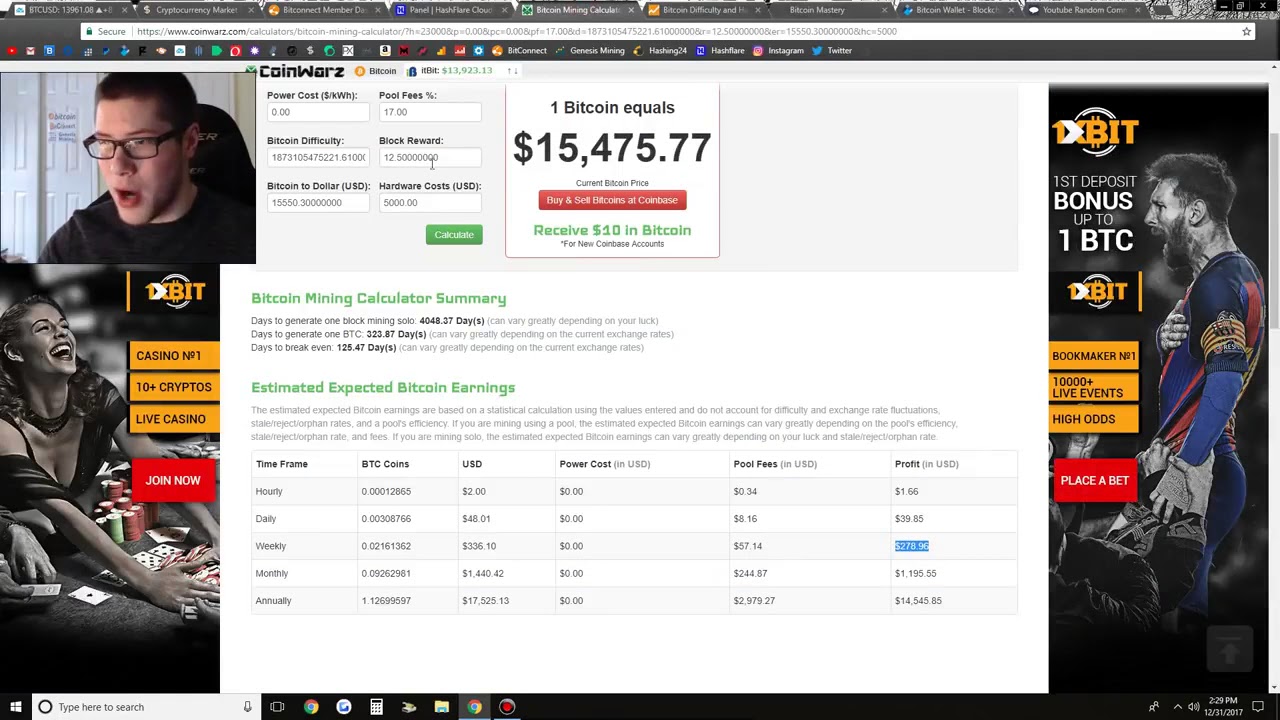Click the red recording app taskbar icon
This screenshot has width=1280, height=720.
(x=507, y=707)
